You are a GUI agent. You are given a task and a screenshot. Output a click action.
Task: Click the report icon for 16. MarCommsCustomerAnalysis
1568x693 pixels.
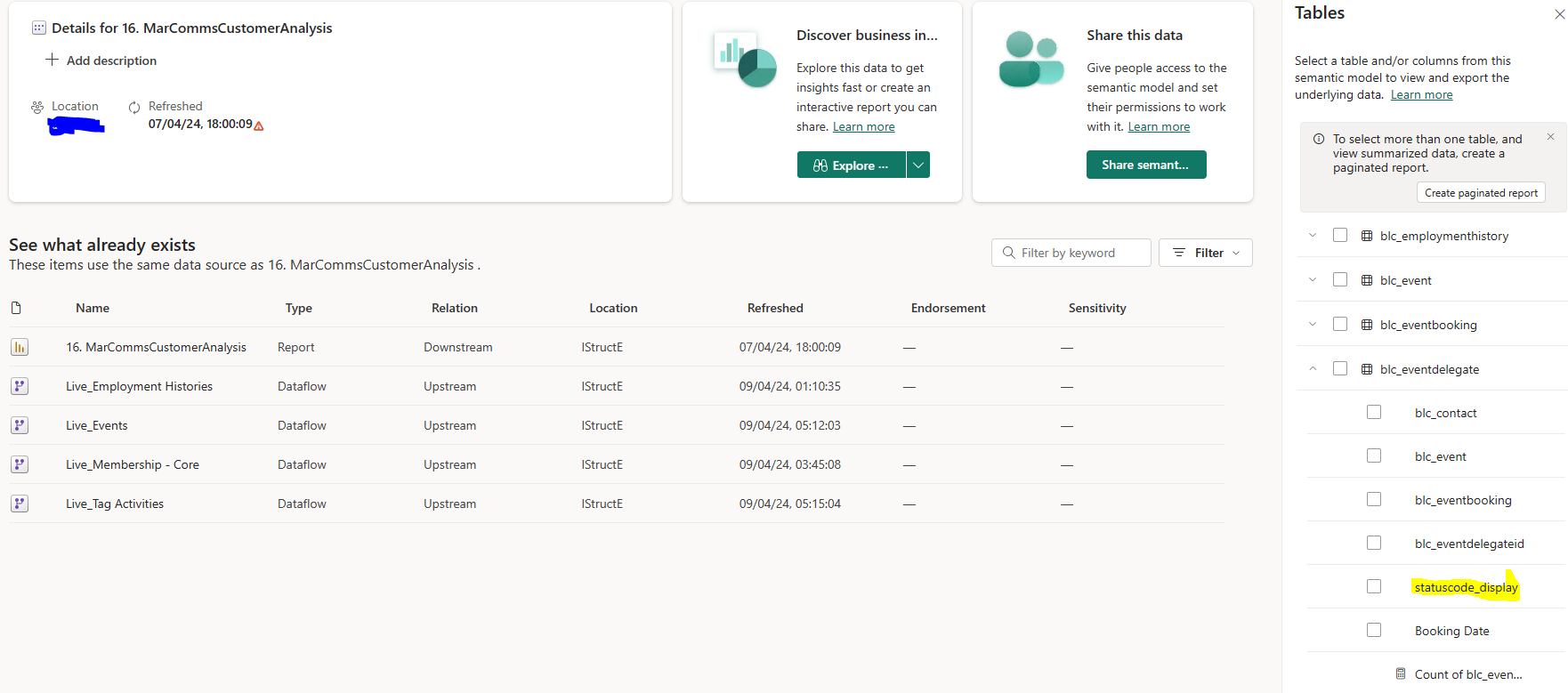pyautogui.click(x=20, y=347)
